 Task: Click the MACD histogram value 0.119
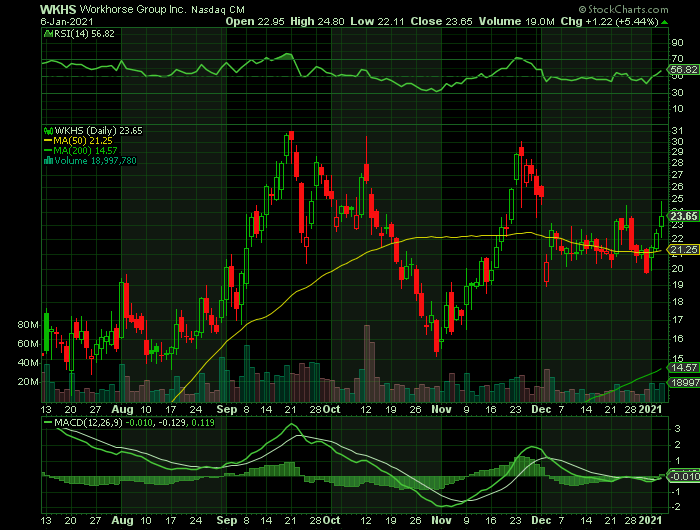click(x=203, y=422)
